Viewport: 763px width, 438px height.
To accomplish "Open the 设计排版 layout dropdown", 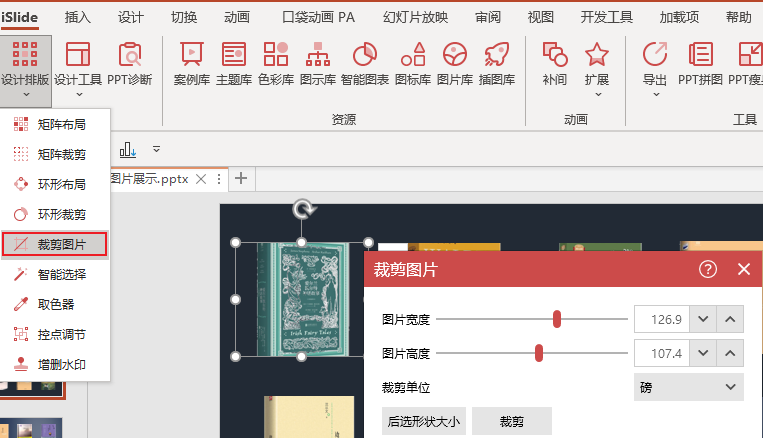I will 25,71.
